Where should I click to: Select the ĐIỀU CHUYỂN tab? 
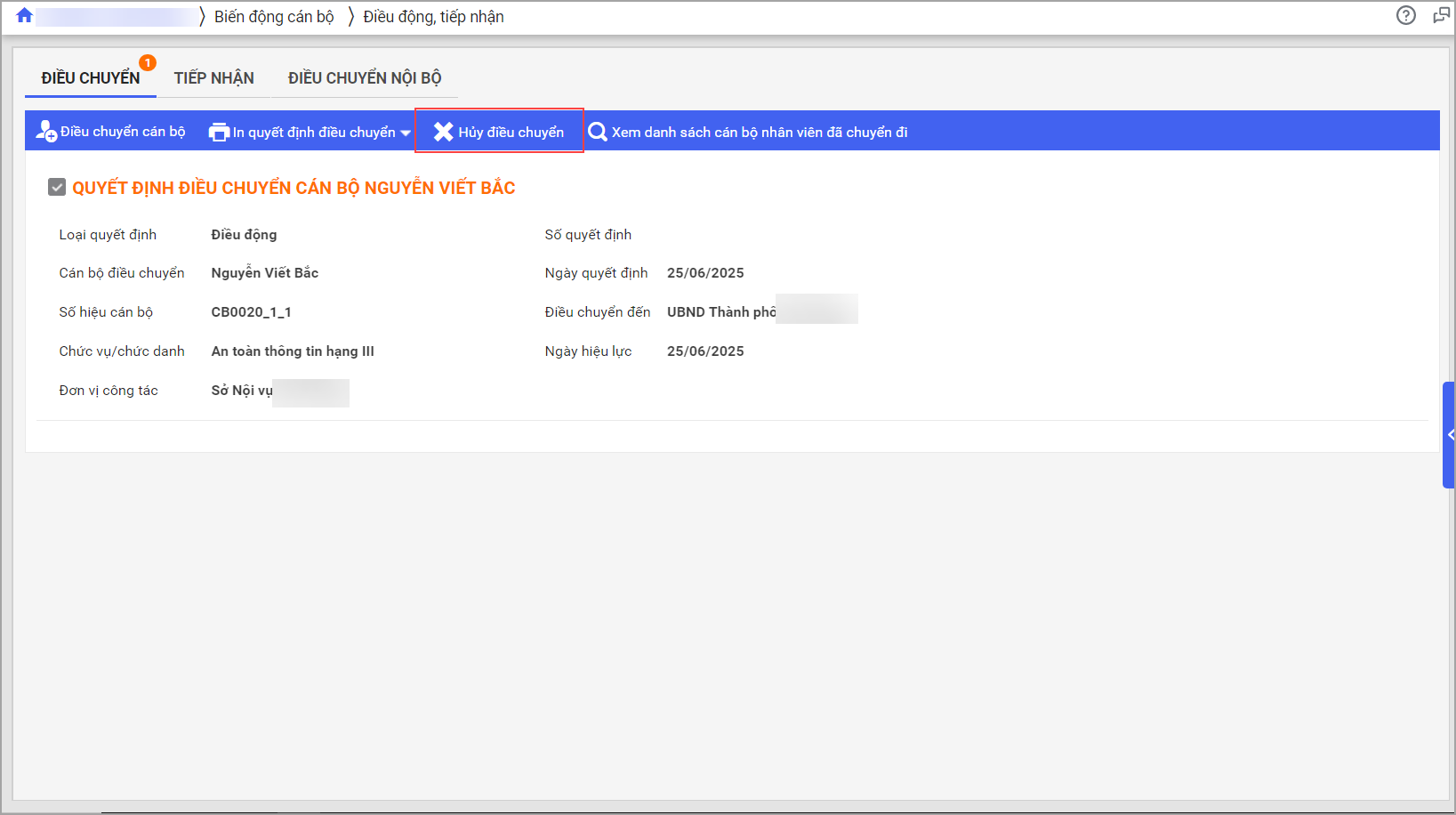coord(90,78)
